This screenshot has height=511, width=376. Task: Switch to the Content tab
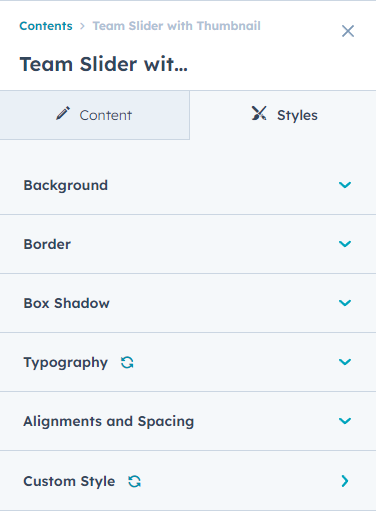click(x=95, y=115)
